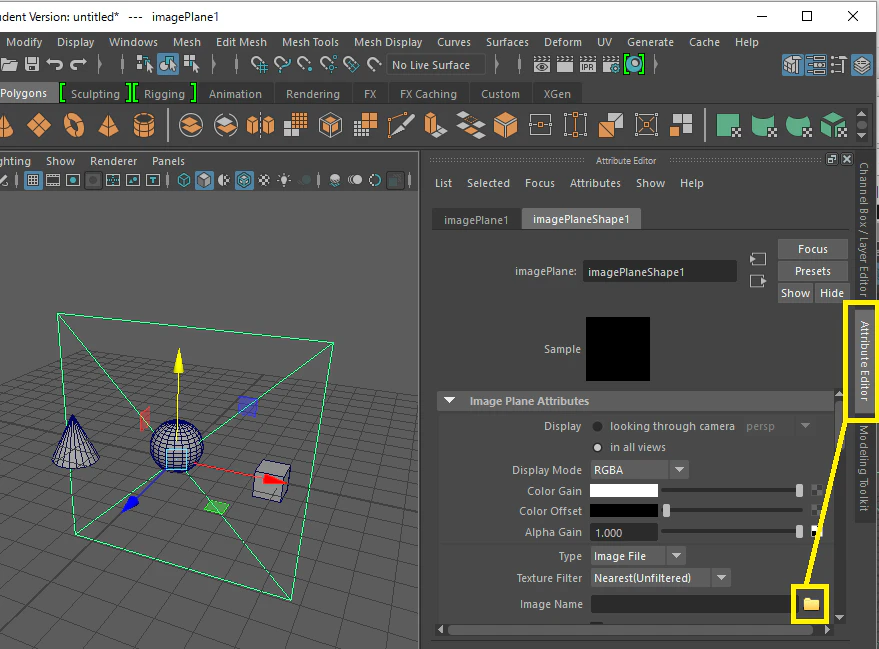This screenshot has width=879, height=649.
Task: Toggle viewport grid display
Action: (x=33, y=180)
